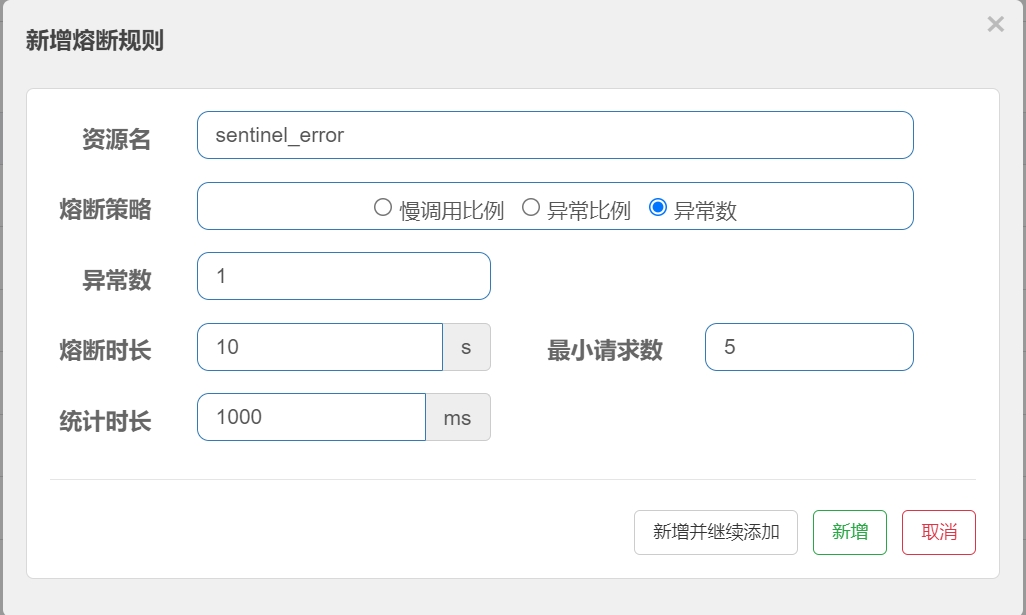Click the green 新增 submit button
The width and height of the screenshot is (1026, 615).
(x=849, y=532)
